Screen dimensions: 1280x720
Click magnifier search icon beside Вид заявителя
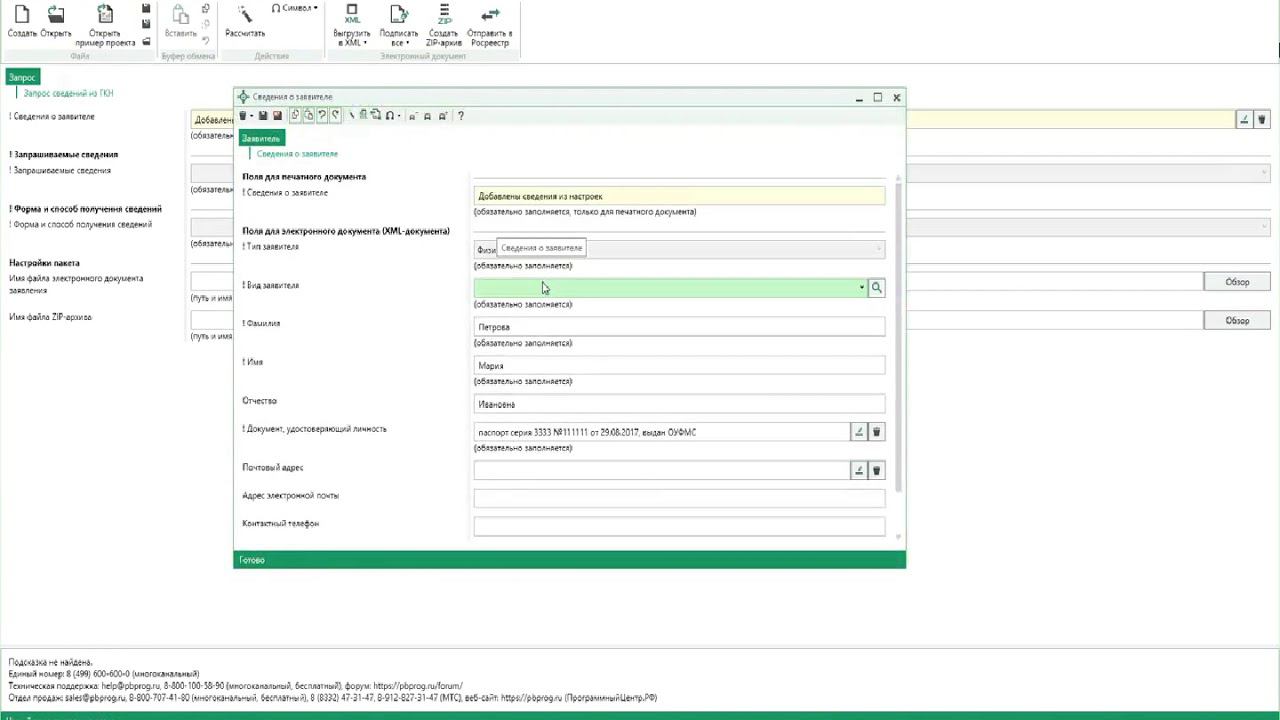[x=876, y=288]
